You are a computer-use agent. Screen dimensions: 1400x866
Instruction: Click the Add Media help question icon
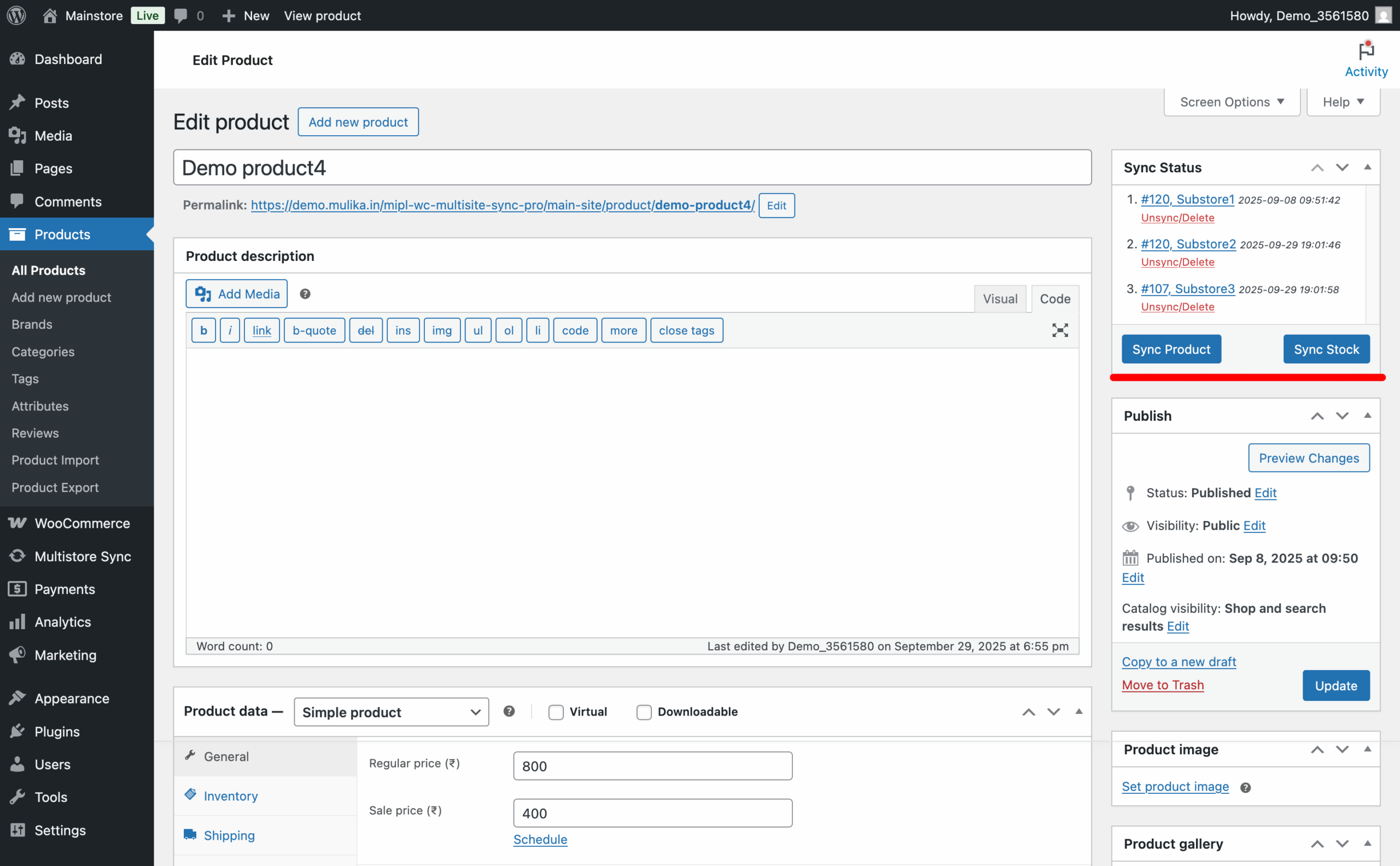(305, 294)
